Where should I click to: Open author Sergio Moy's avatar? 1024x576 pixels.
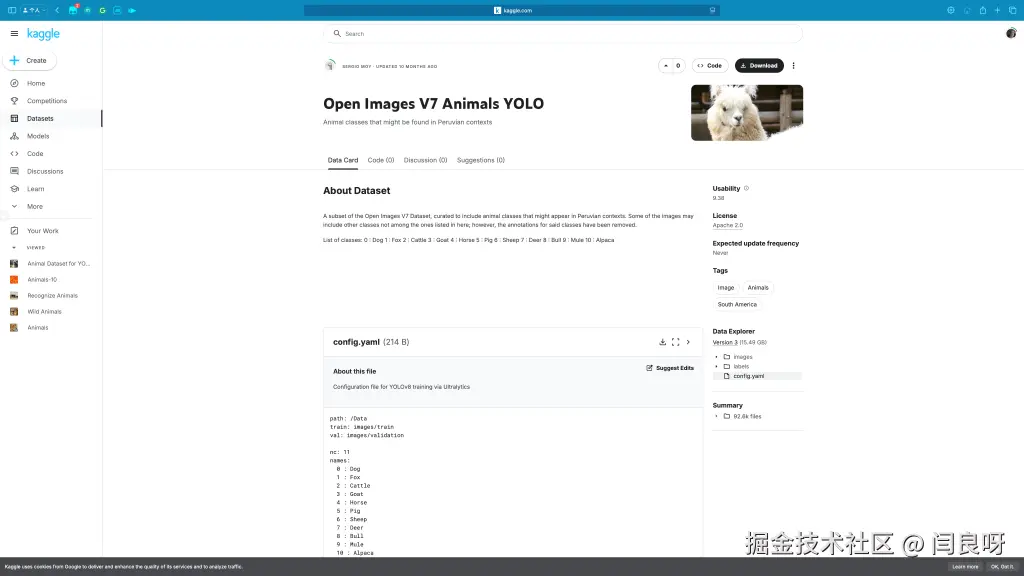330,65
